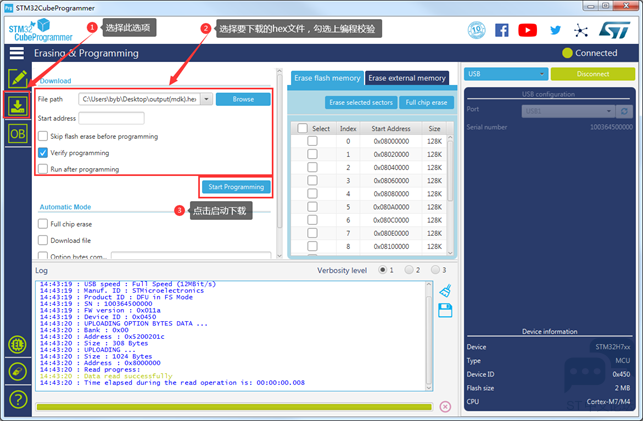The height and width of the screenshot is (421, 643).
Task: Set verbosity level to 2
Action: (x=409, y=270)
